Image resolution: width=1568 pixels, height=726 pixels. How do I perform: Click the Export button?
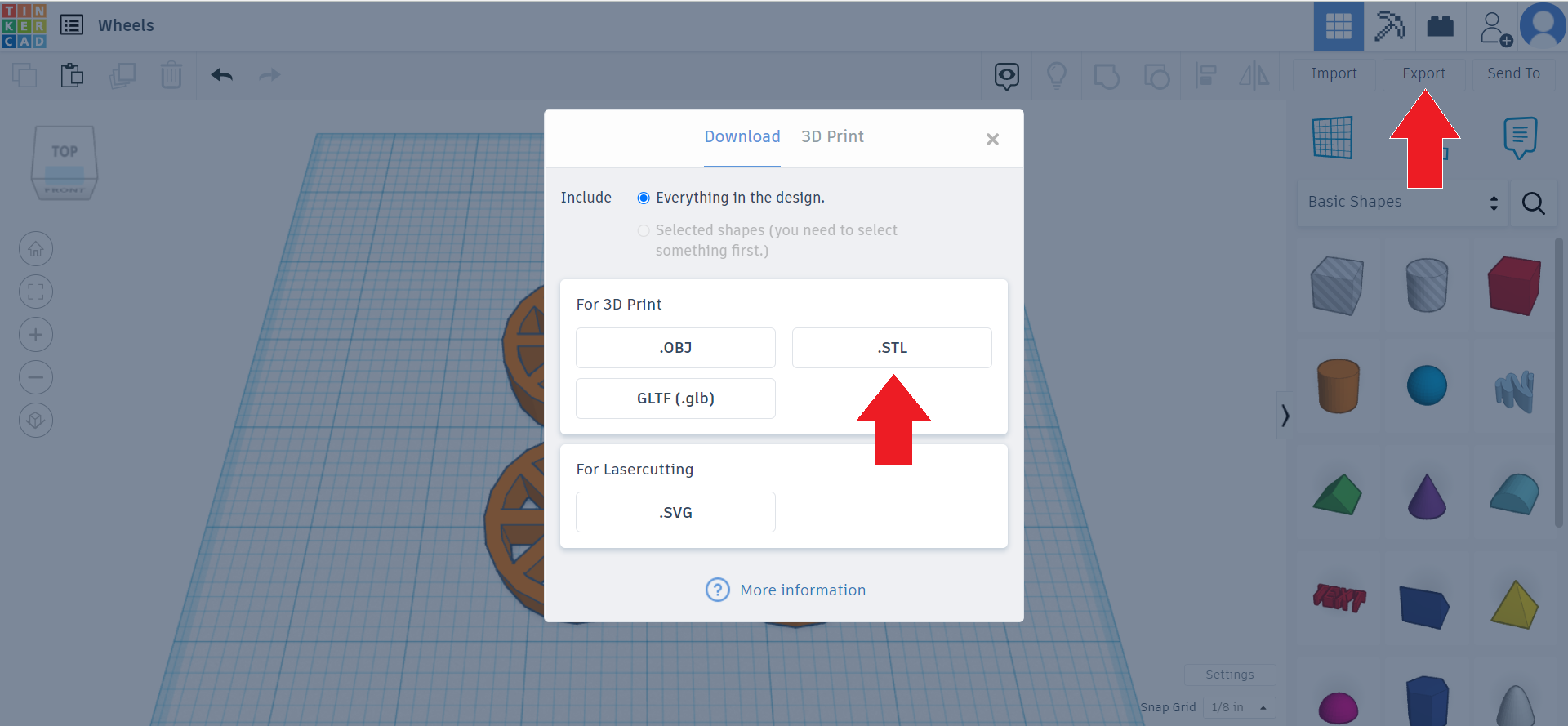point(1424,73)
